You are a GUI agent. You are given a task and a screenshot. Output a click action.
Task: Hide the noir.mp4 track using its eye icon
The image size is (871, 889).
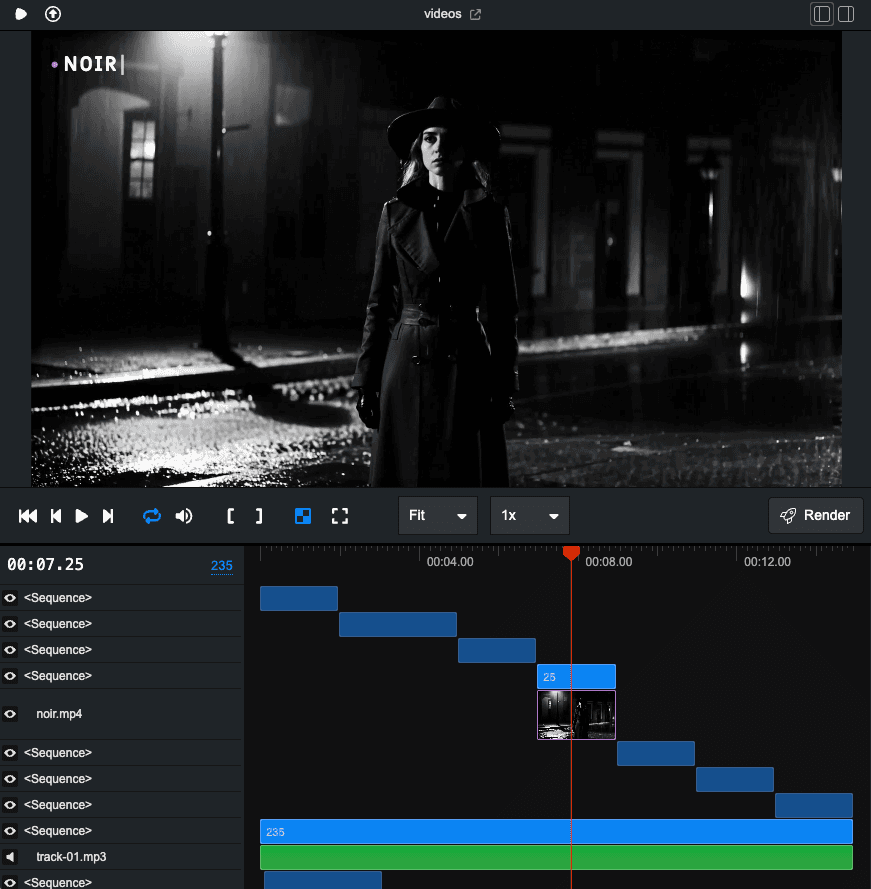pos(11,714)
